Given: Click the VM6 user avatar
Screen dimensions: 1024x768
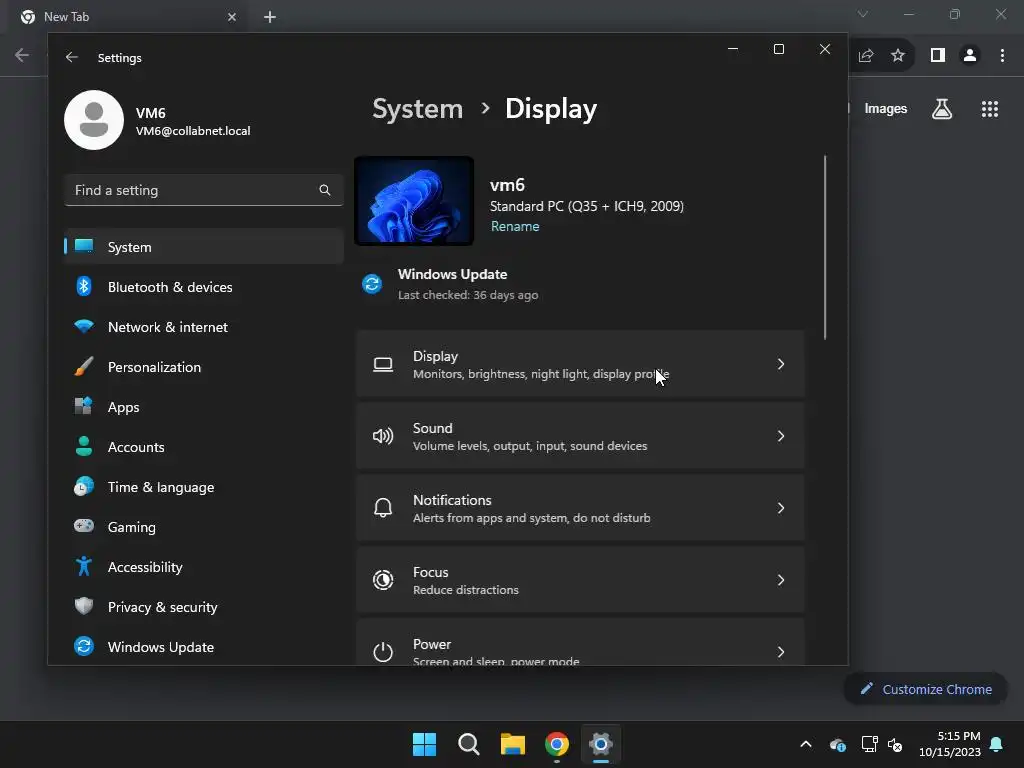Looking at the screenshot, I should [94, 120].
